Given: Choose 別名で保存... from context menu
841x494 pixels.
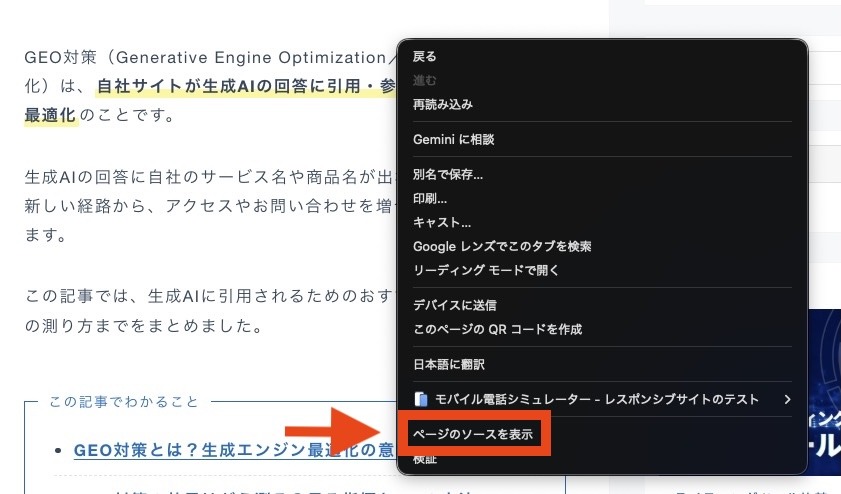Looking at the screenshot, I should tap(448, 174).
